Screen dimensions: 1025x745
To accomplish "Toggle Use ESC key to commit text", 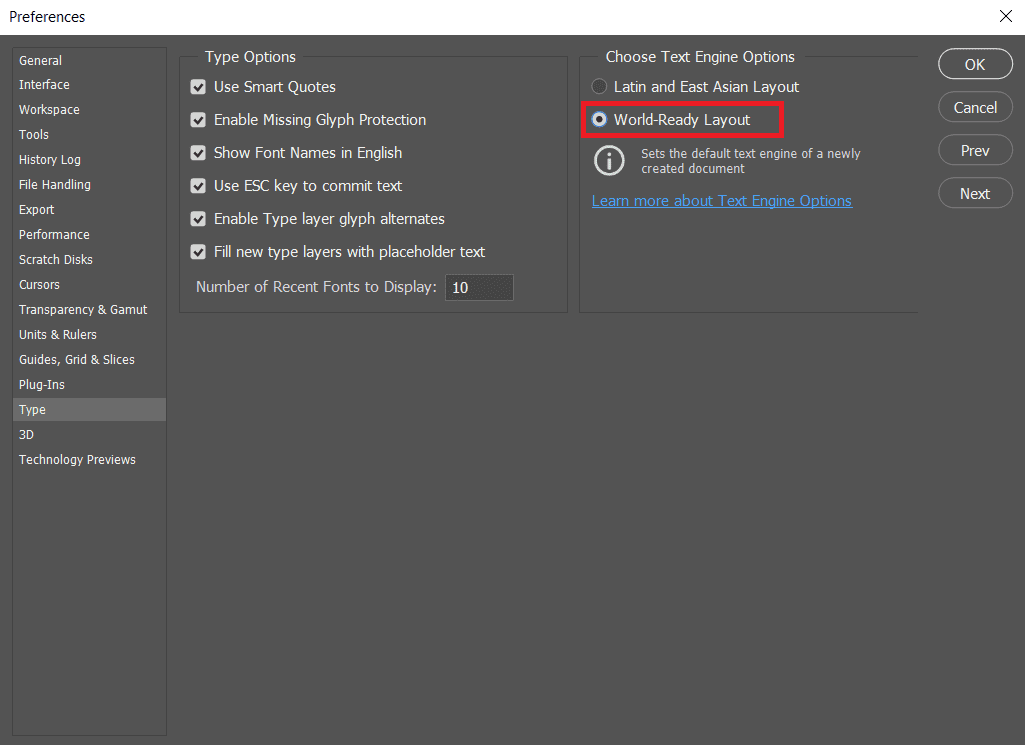I will (198, 186).
